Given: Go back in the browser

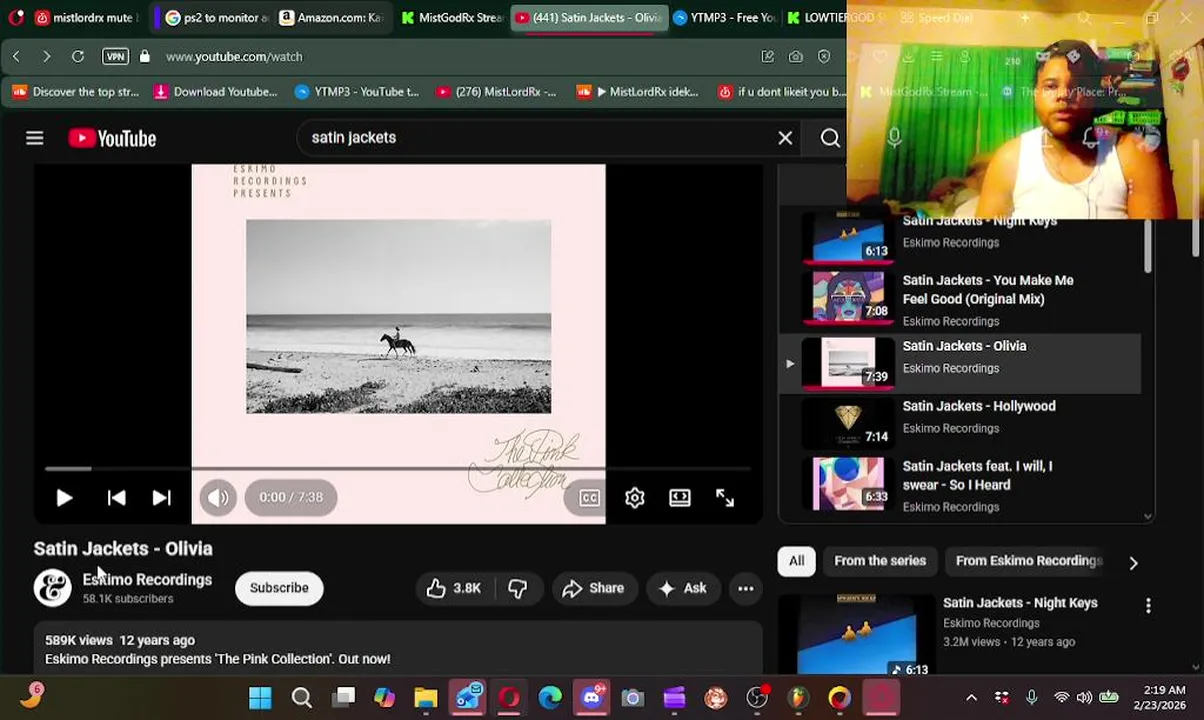Looking at the screenshot, I should (16, 57).
